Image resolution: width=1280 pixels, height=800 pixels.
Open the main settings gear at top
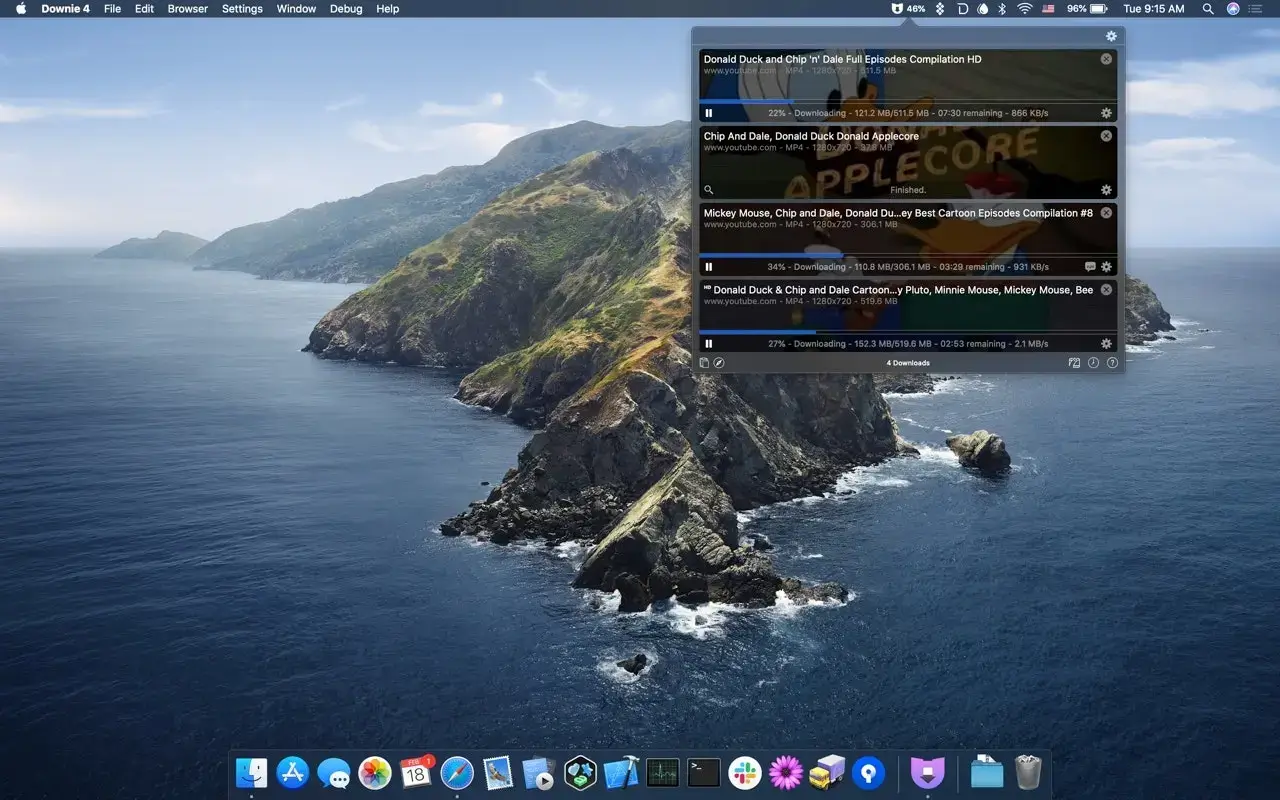[x=1111, y=35]
